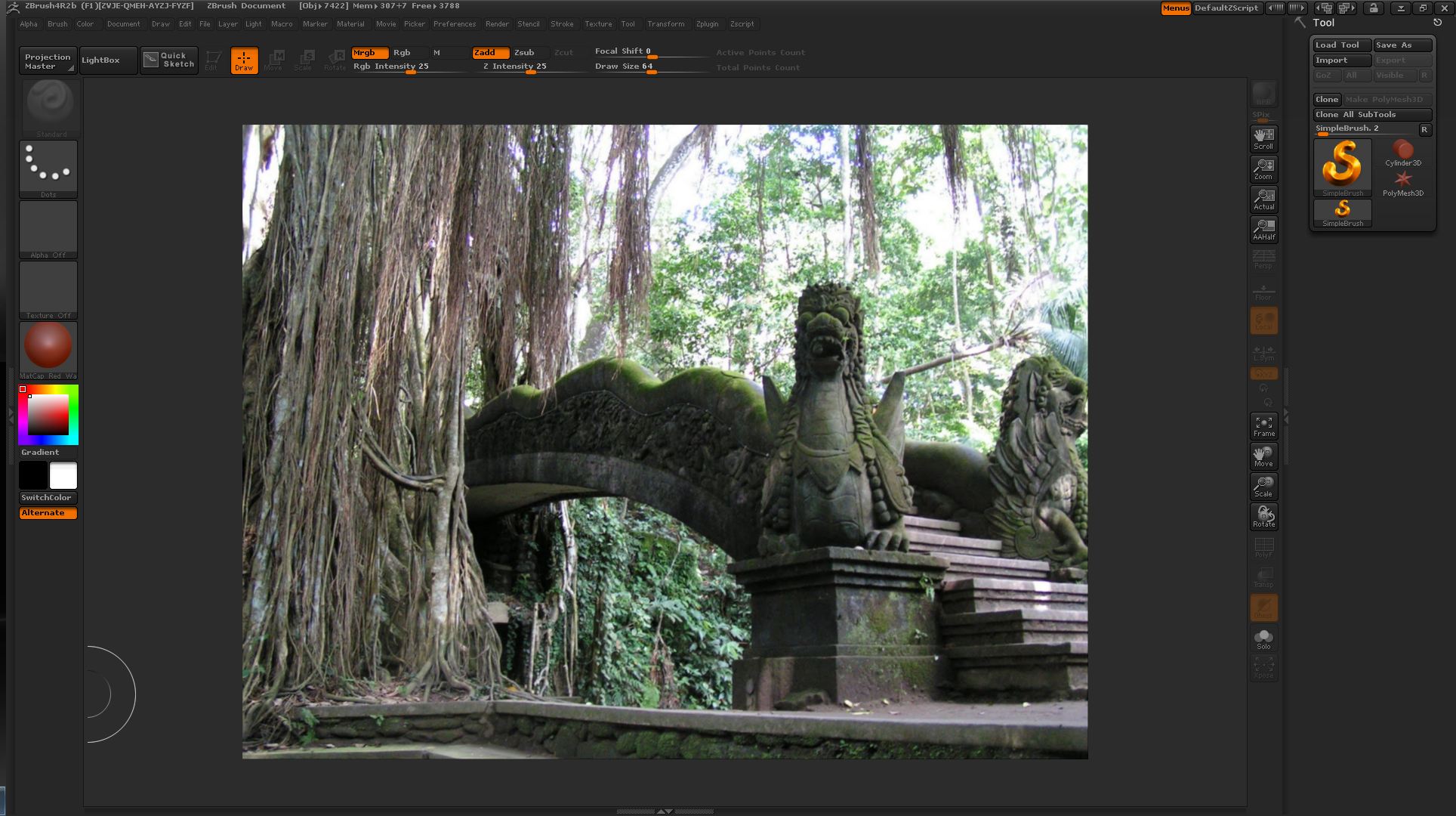Select the Scroll tool on the right shelf

1263,138
